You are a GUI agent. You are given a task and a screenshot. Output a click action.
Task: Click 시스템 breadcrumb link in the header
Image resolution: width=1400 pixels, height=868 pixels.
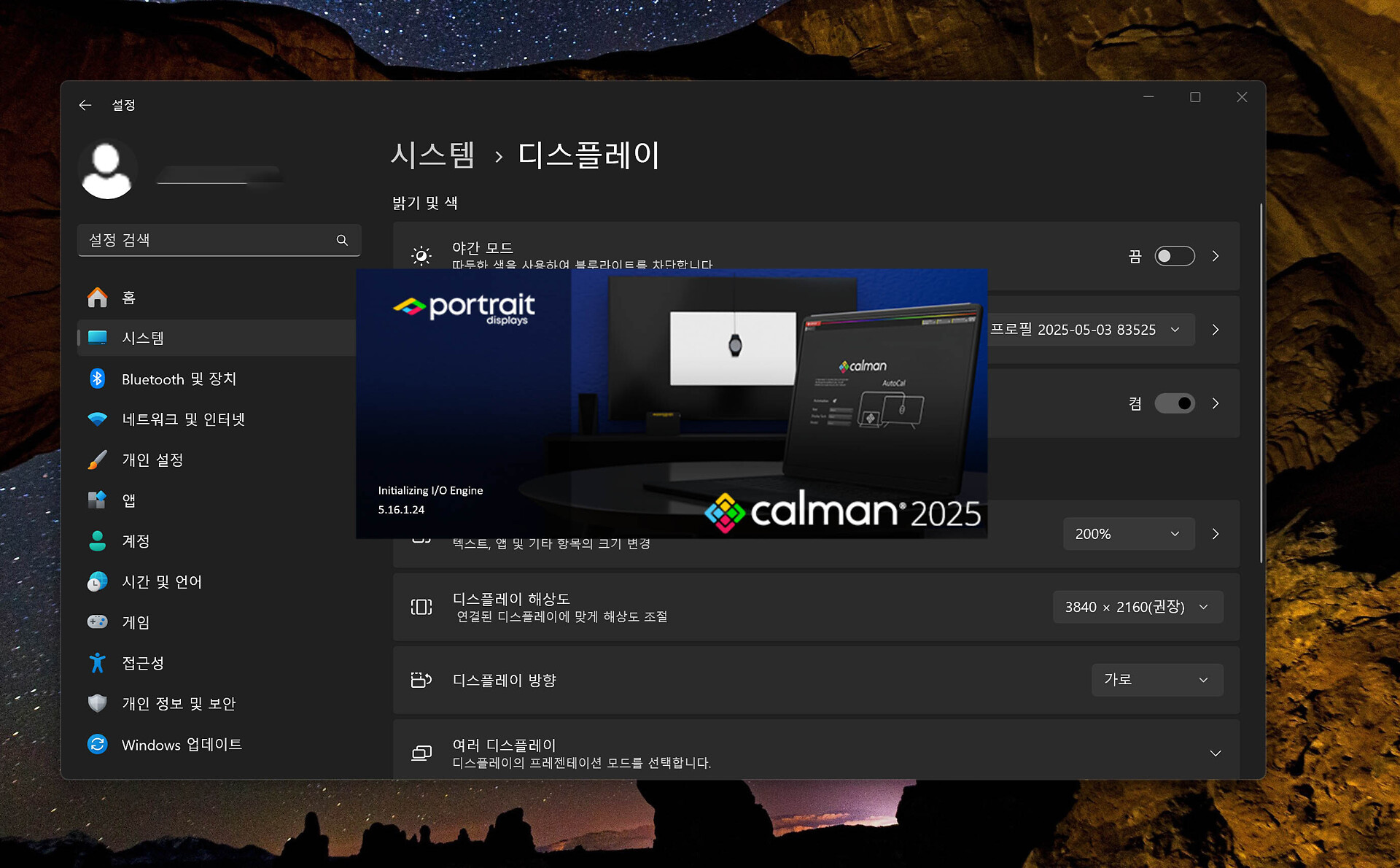[x=433, y=155]
